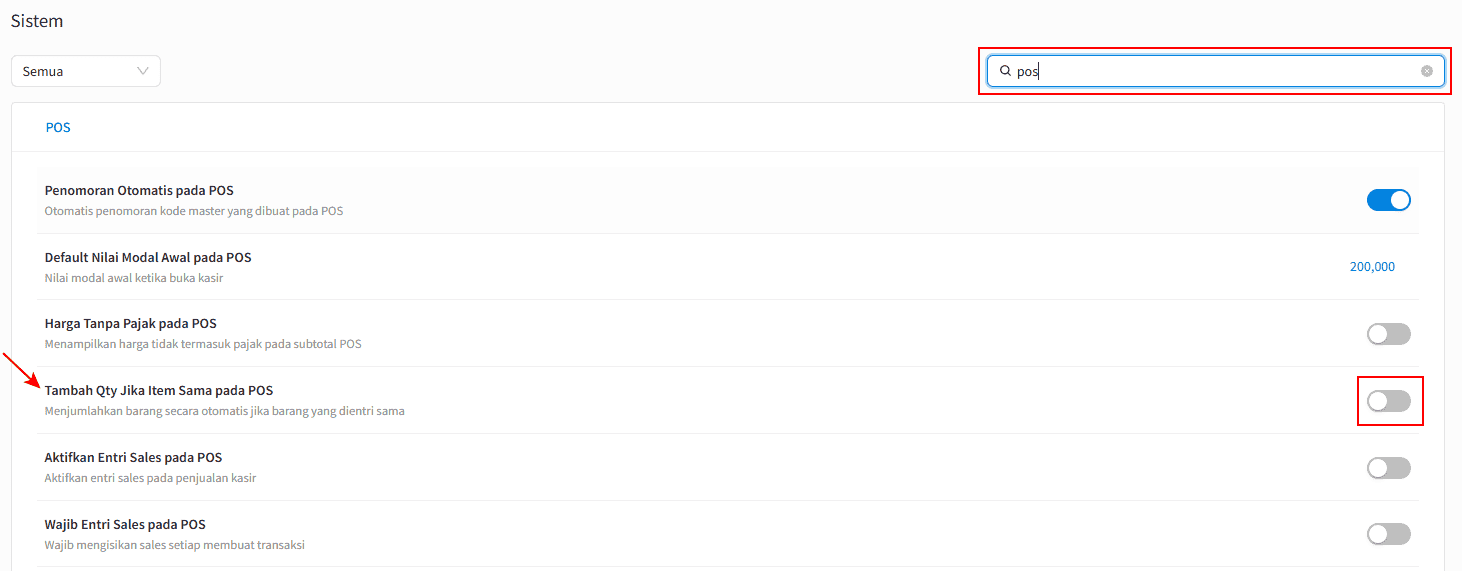Click Wajib Entri Sales pada POS title
Screen dimensions: 1462x571
[125, 525]
